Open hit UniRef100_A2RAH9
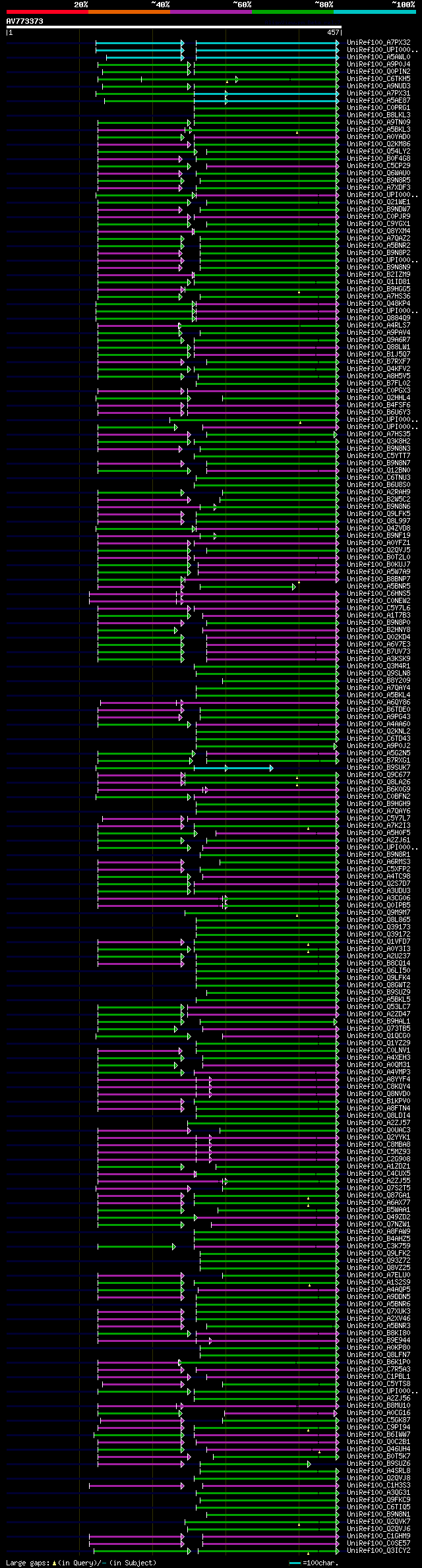Viewport: 422px width, 1568px height. (x=378, y=492)
